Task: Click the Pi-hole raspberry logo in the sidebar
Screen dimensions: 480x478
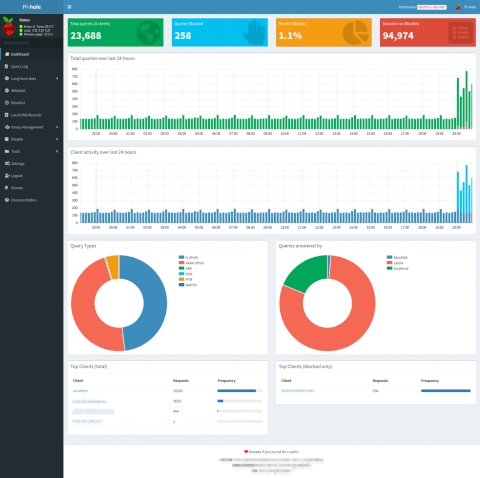Action: tap(8, 26)
